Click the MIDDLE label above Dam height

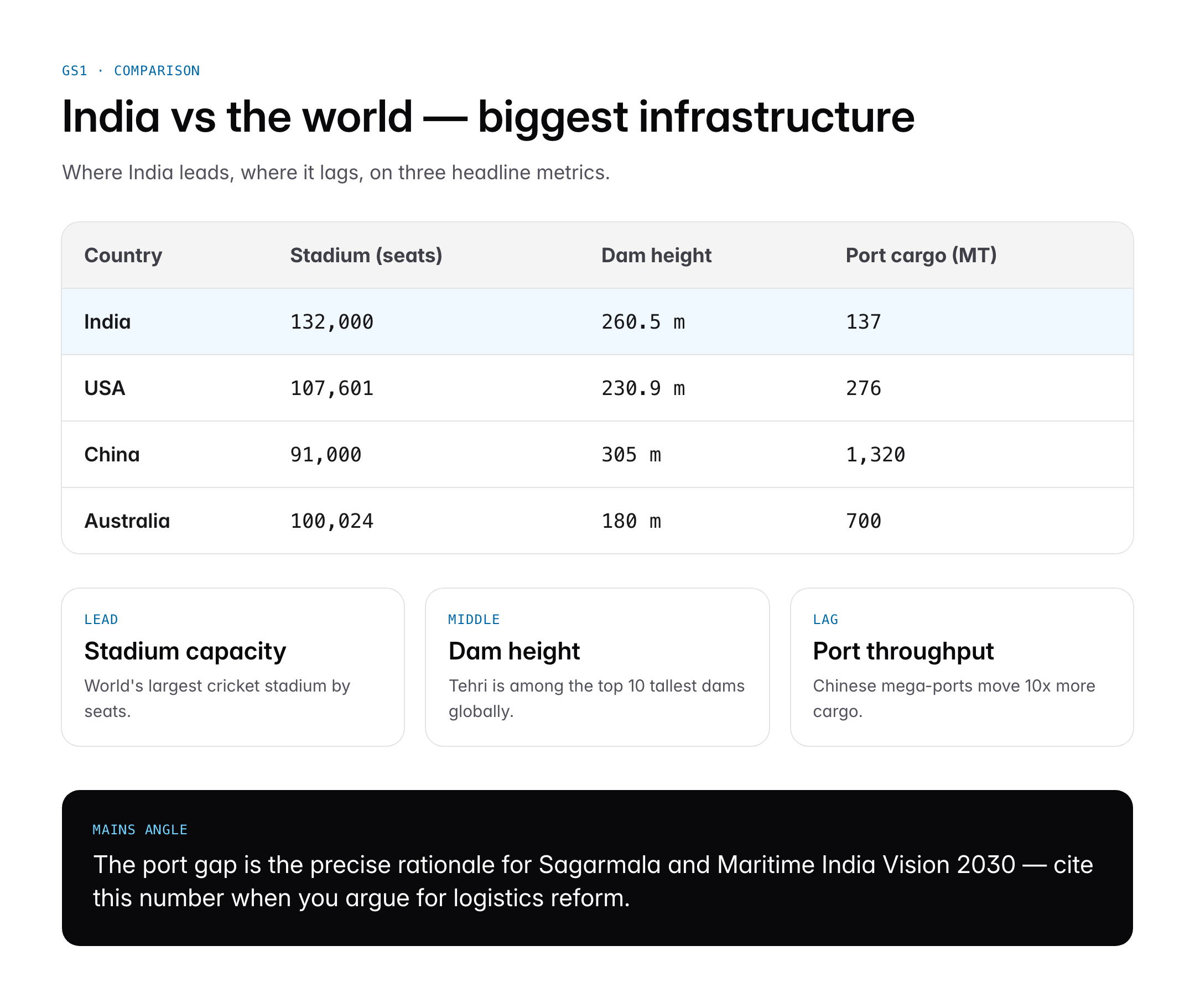coord(473,619)
